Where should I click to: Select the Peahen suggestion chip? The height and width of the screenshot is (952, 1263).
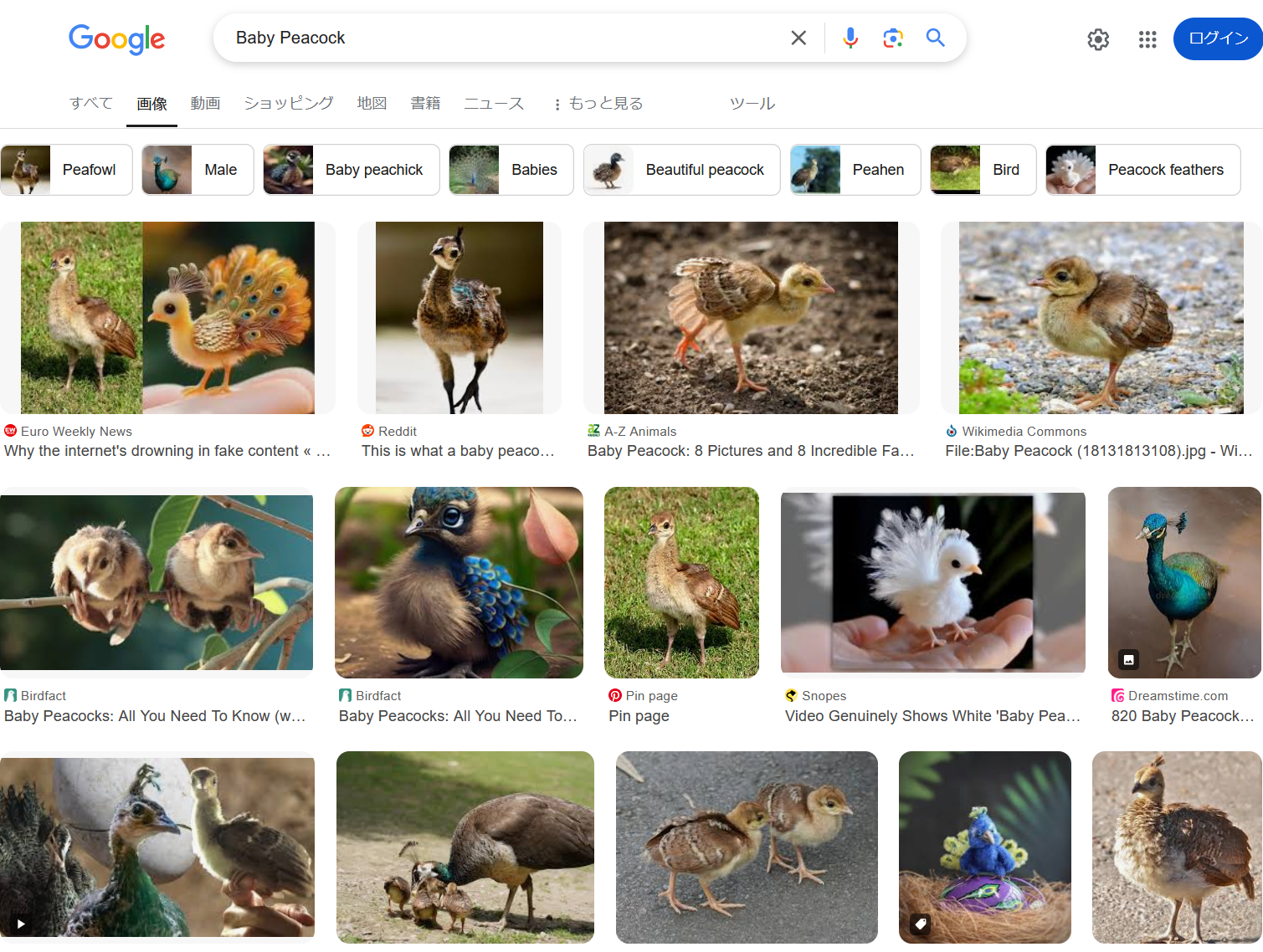click(x=855, y=170)
